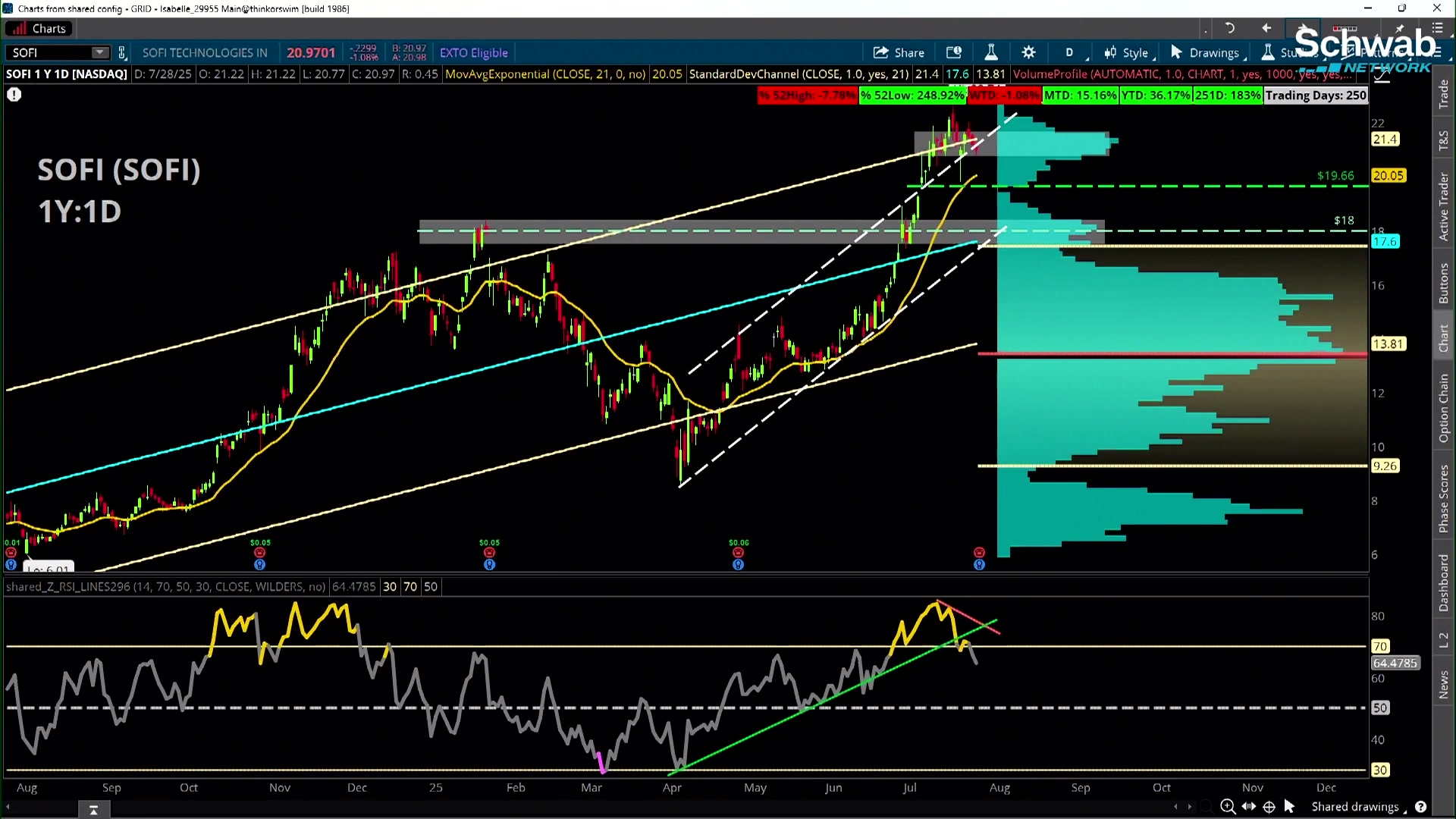Open the T&S side tab

(x=1444, y=140)
